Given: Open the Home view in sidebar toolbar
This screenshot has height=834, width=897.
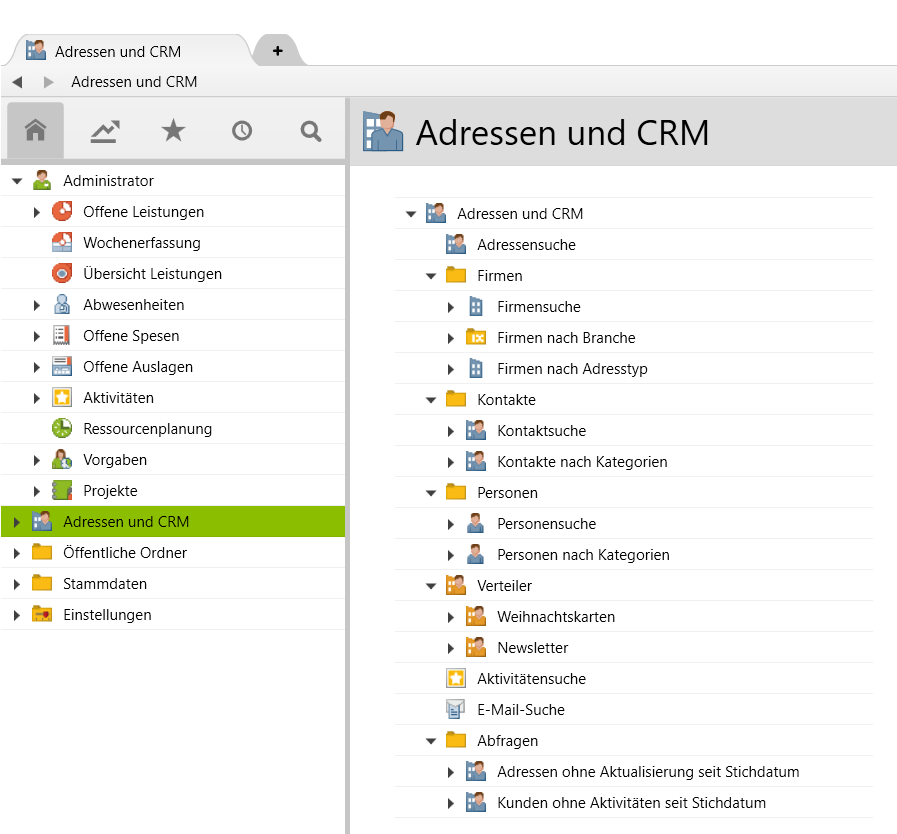Looking at the screenshot, I should coord(35,130).
